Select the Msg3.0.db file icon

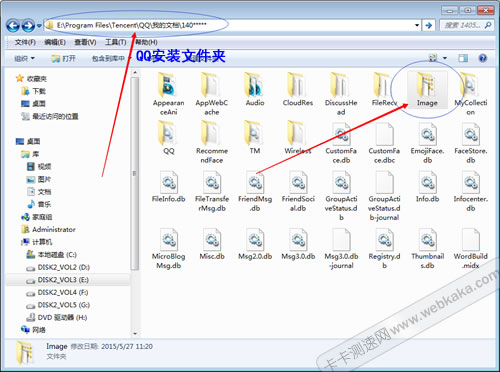tap(298, 240)
